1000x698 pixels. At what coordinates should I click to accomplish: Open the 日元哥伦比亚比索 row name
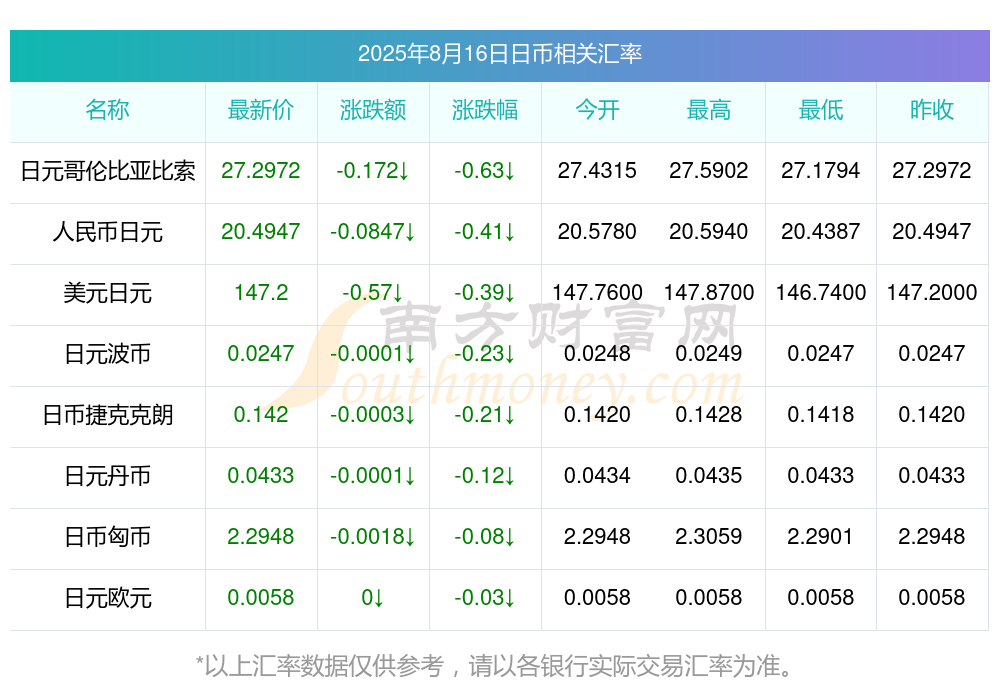108,171
